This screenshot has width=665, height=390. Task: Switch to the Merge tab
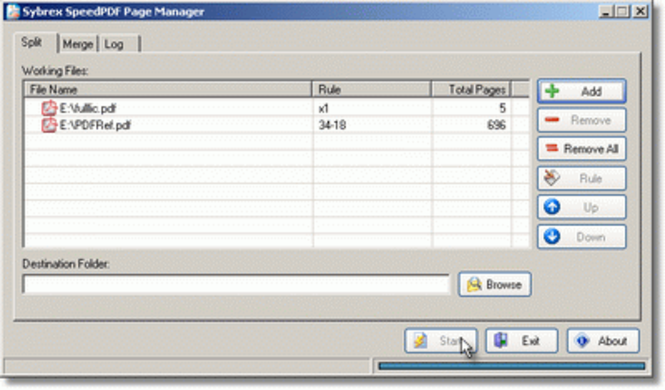[x=78, y=44]
